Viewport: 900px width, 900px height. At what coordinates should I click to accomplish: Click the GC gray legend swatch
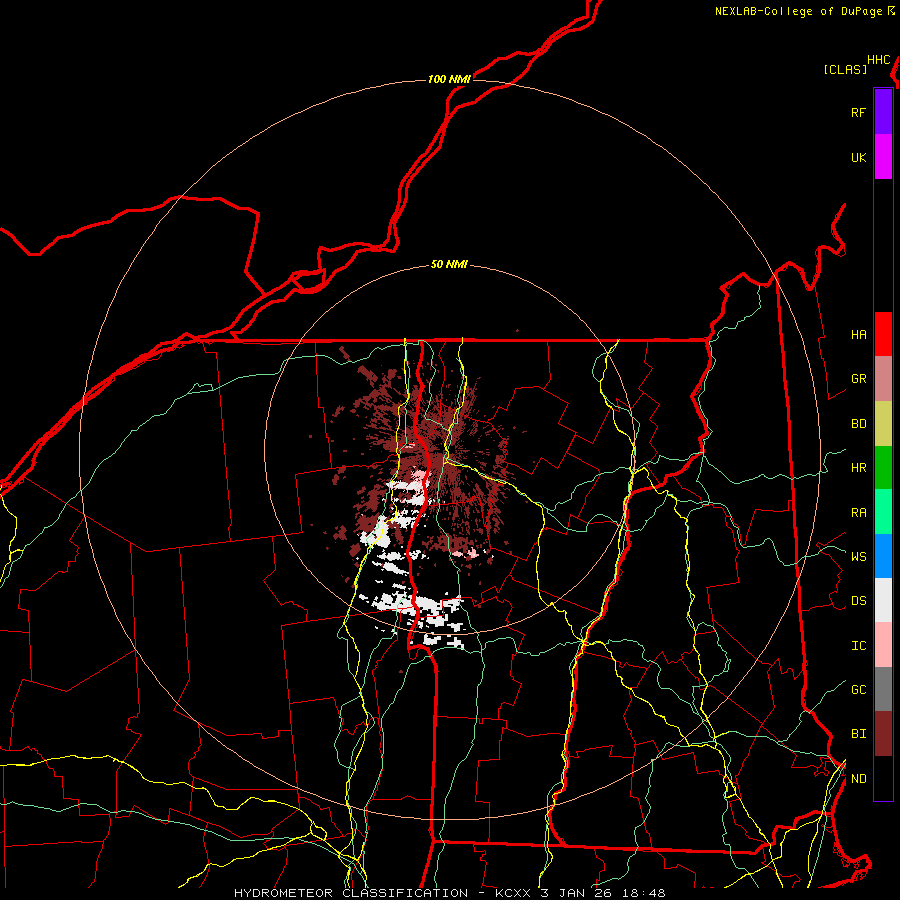(883, 689)
